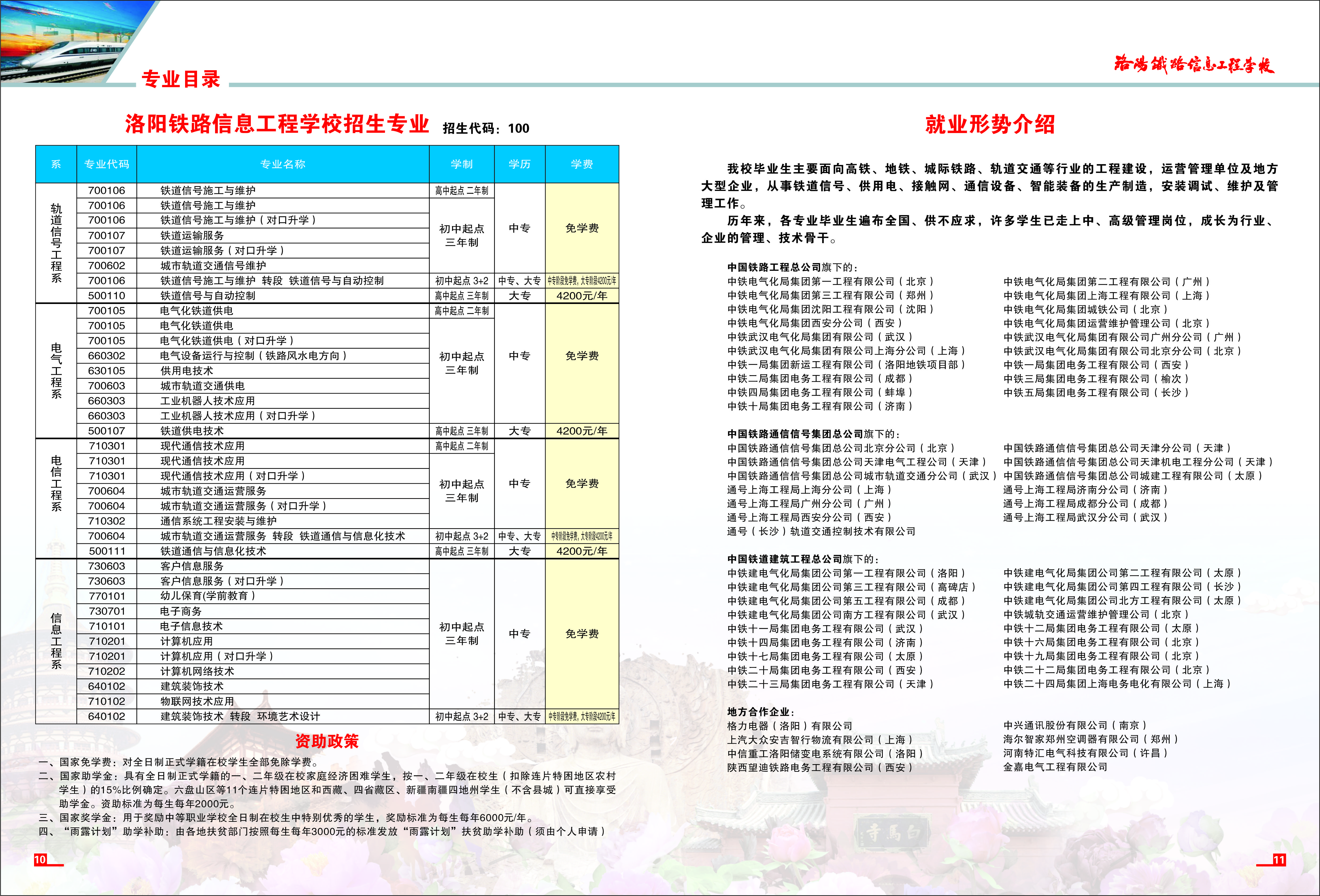Click the 资助政策 heading
The height and width of the screenshot is (896, 1320).
pos(327,741)
